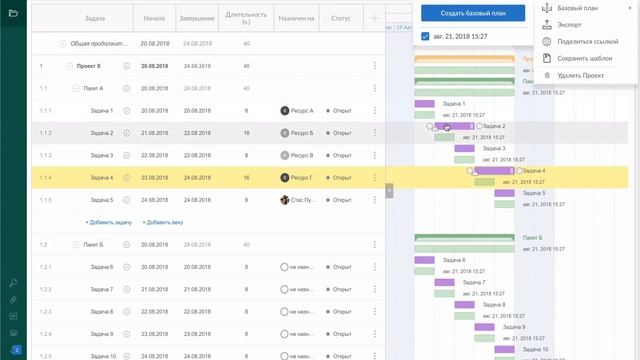This screenshot has width=640, height=360.
Task: Open info icon for Проект X
Action: point(127,66)
